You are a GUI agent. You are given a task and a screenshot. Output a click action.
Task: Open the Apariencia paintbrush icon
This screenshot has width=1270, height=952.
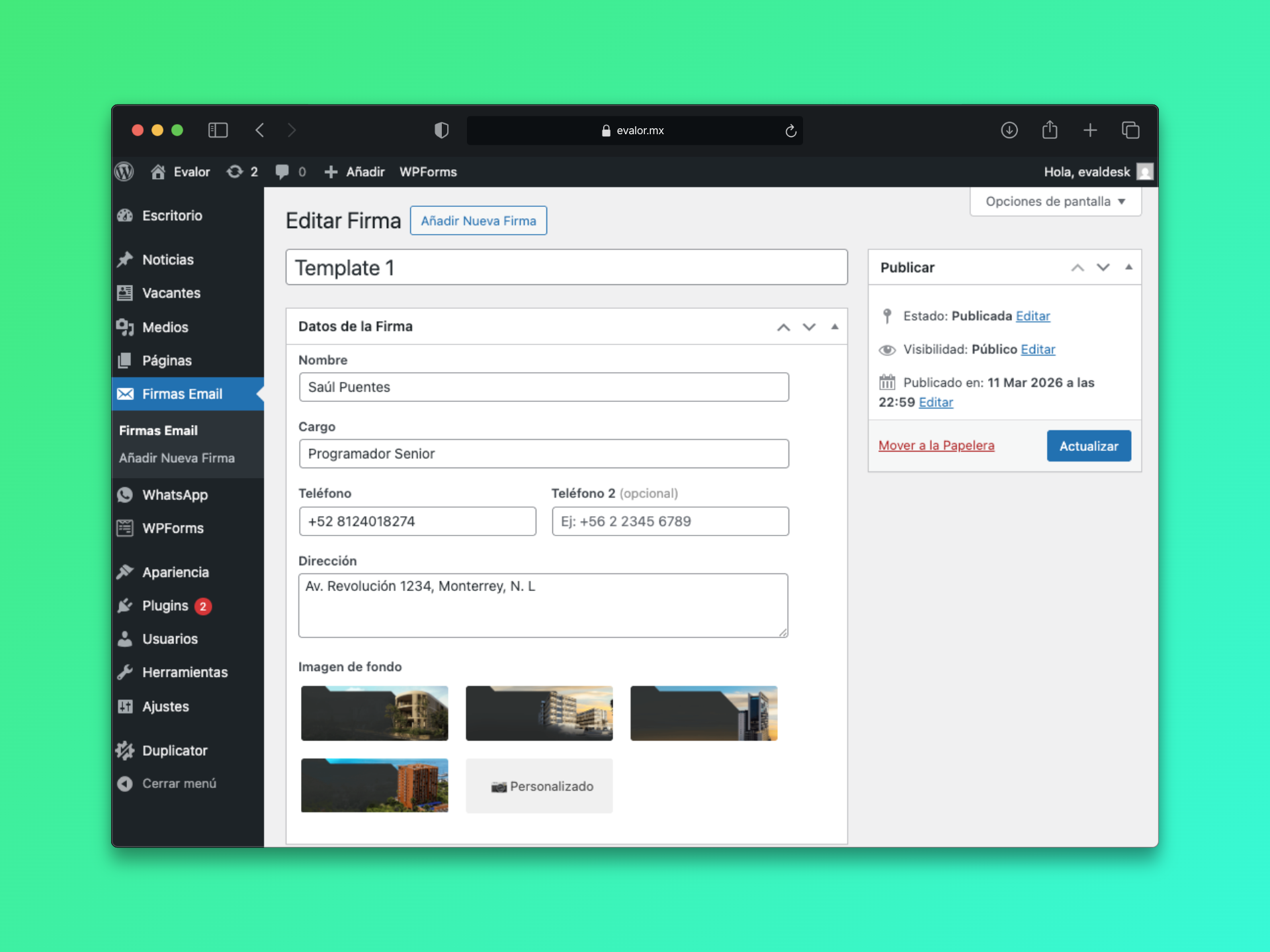pyautogui.click(x=126, y=572)
